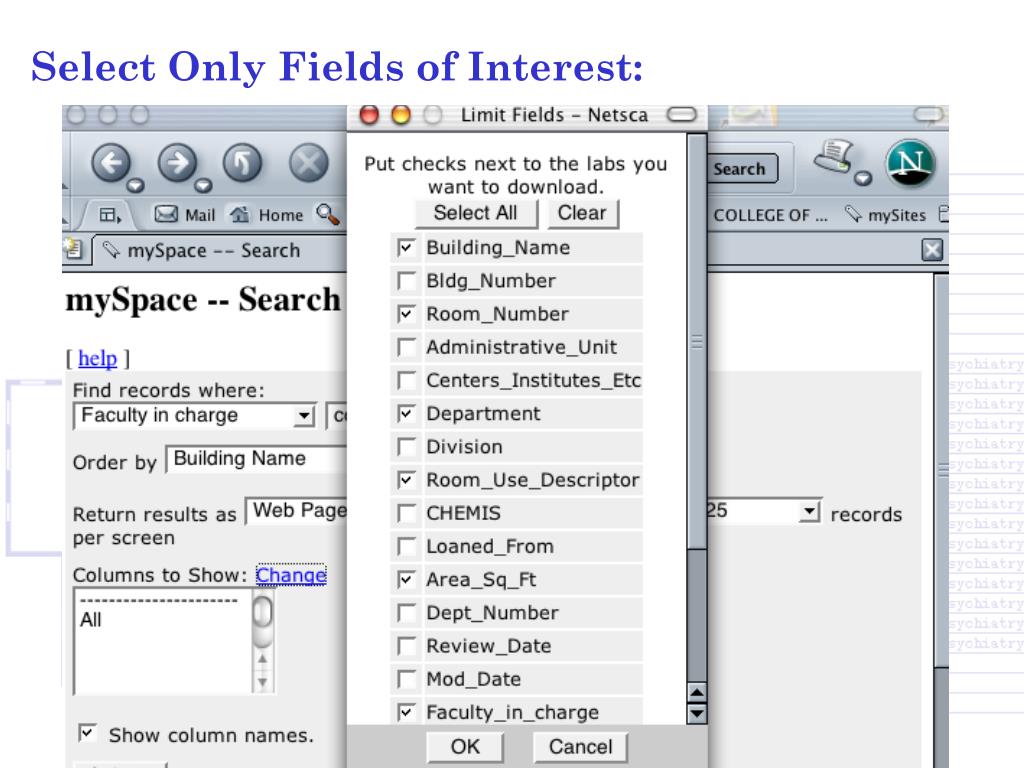Click the toolbar collapse pill of Limit Fields window
This screenshot has width=1024, height=768.
(x=682, y=115)
